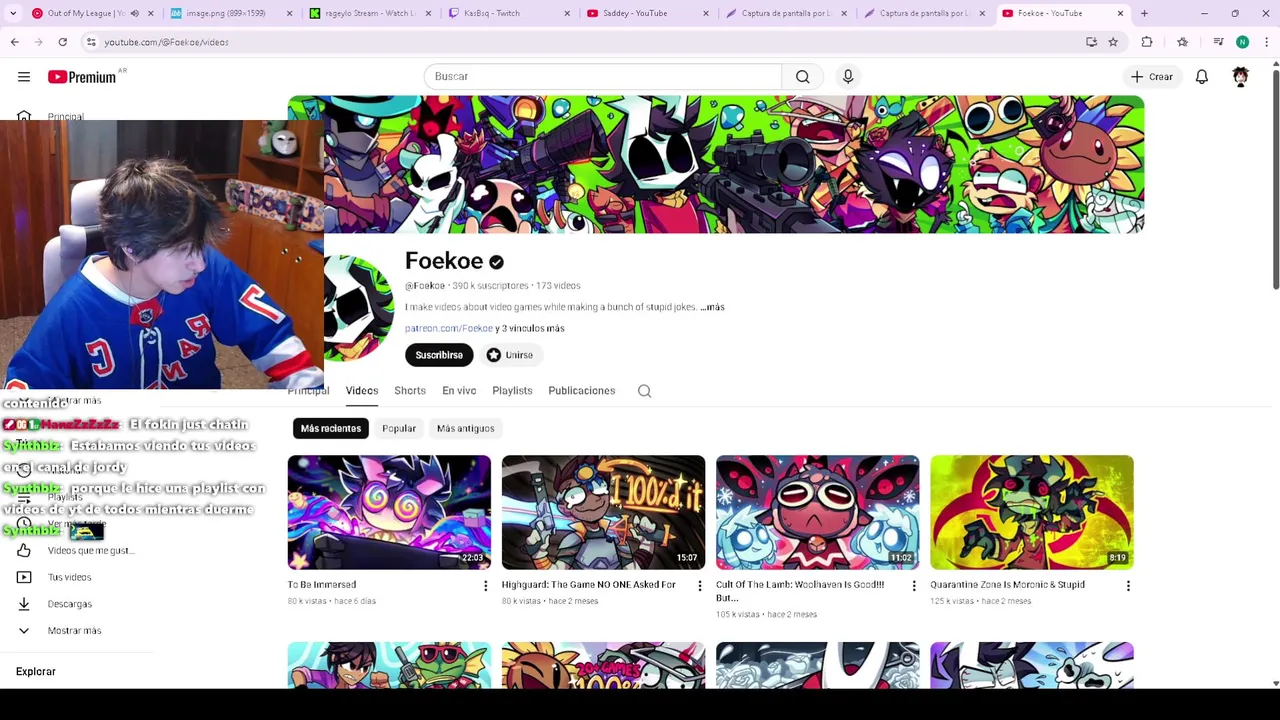Viewport: 1280px width, 720px height.
Task: Select the Popular filter chip
Action: point(399,428)
